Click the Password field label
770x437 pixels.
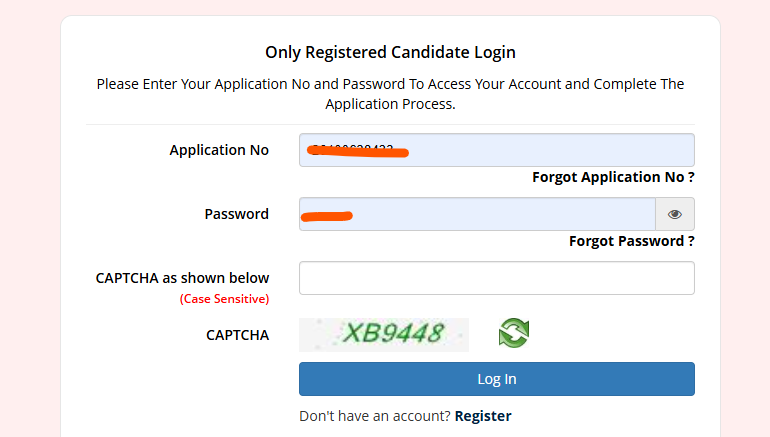[236, 214]
